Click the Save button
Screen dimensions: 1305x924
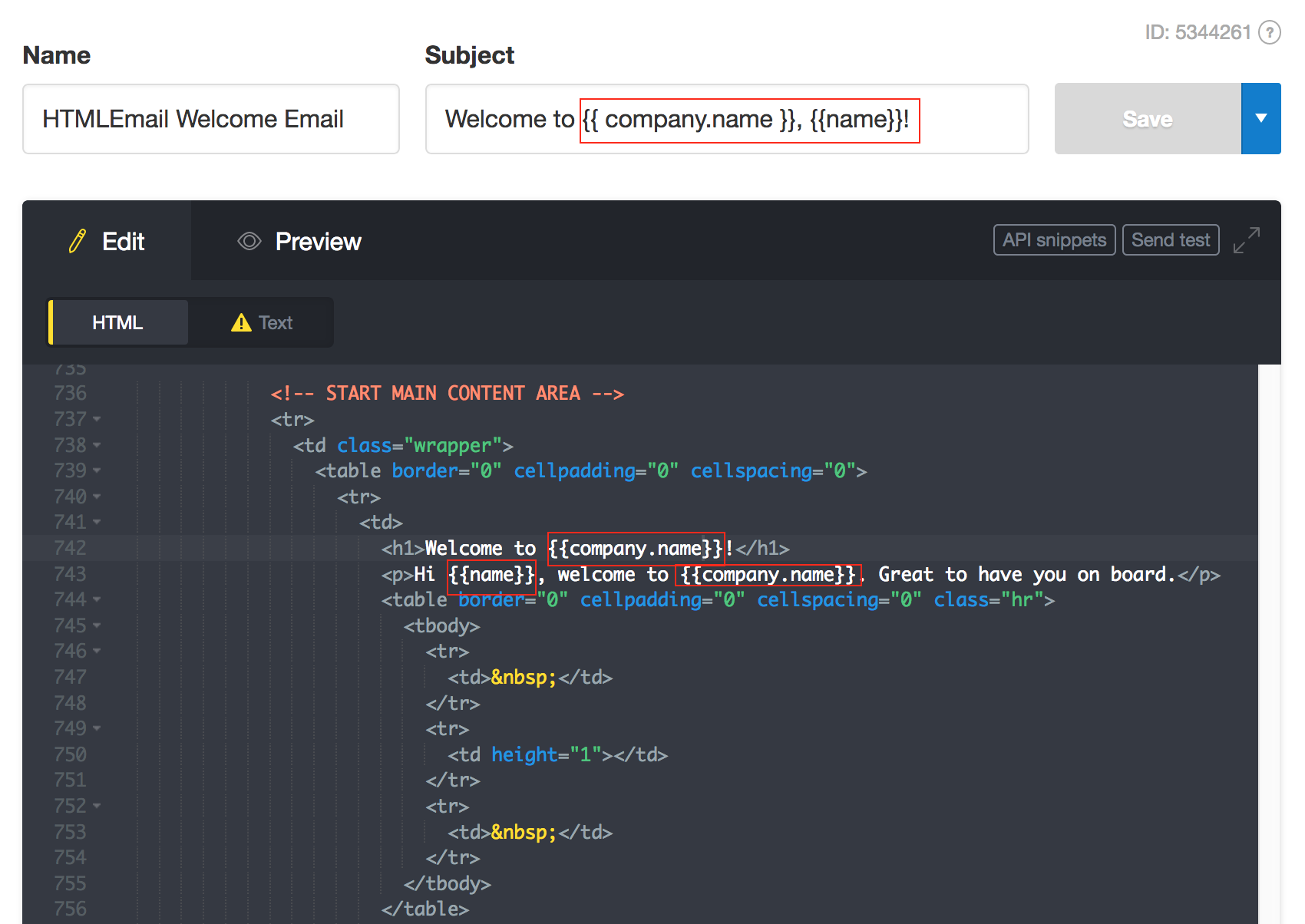click(1148, 118)
